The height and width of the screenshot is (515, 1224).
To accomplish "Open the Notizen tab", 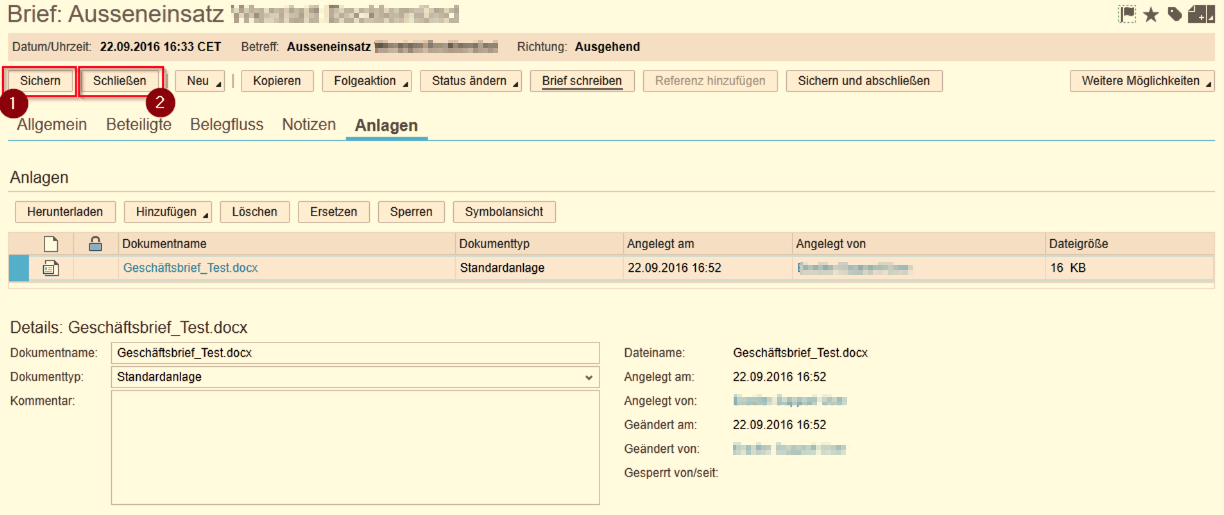I will point(309,125).
